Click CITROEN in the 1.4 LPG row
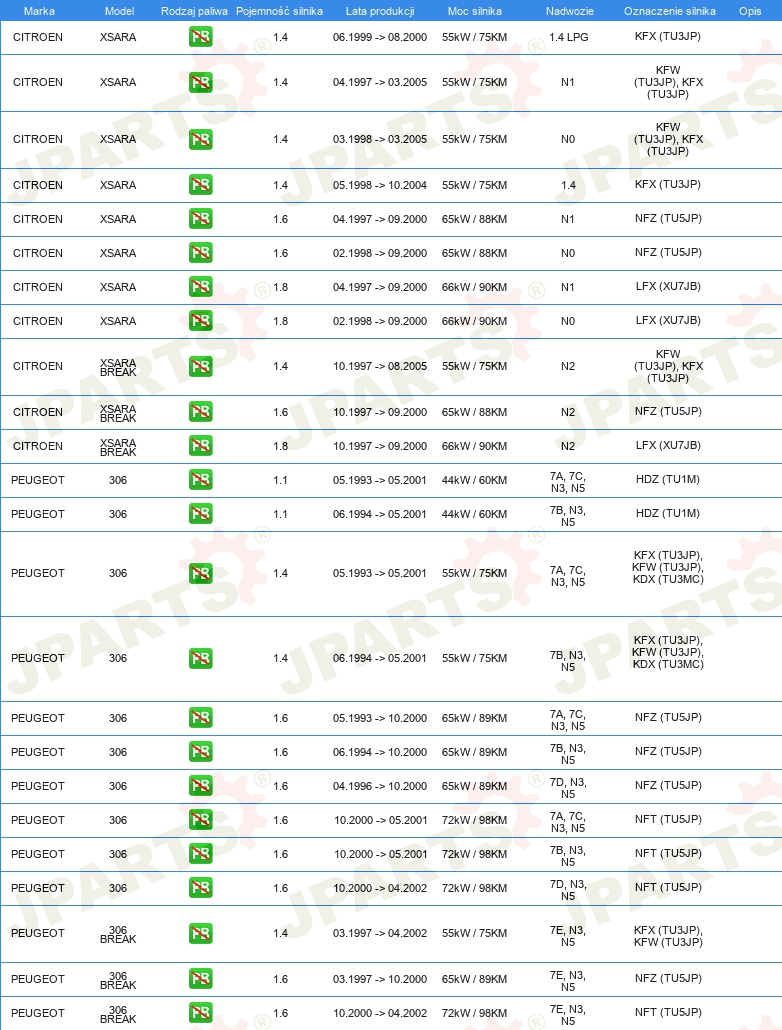Image resolution: width=782 pixels, height=1030 pixels. [38, 37]
